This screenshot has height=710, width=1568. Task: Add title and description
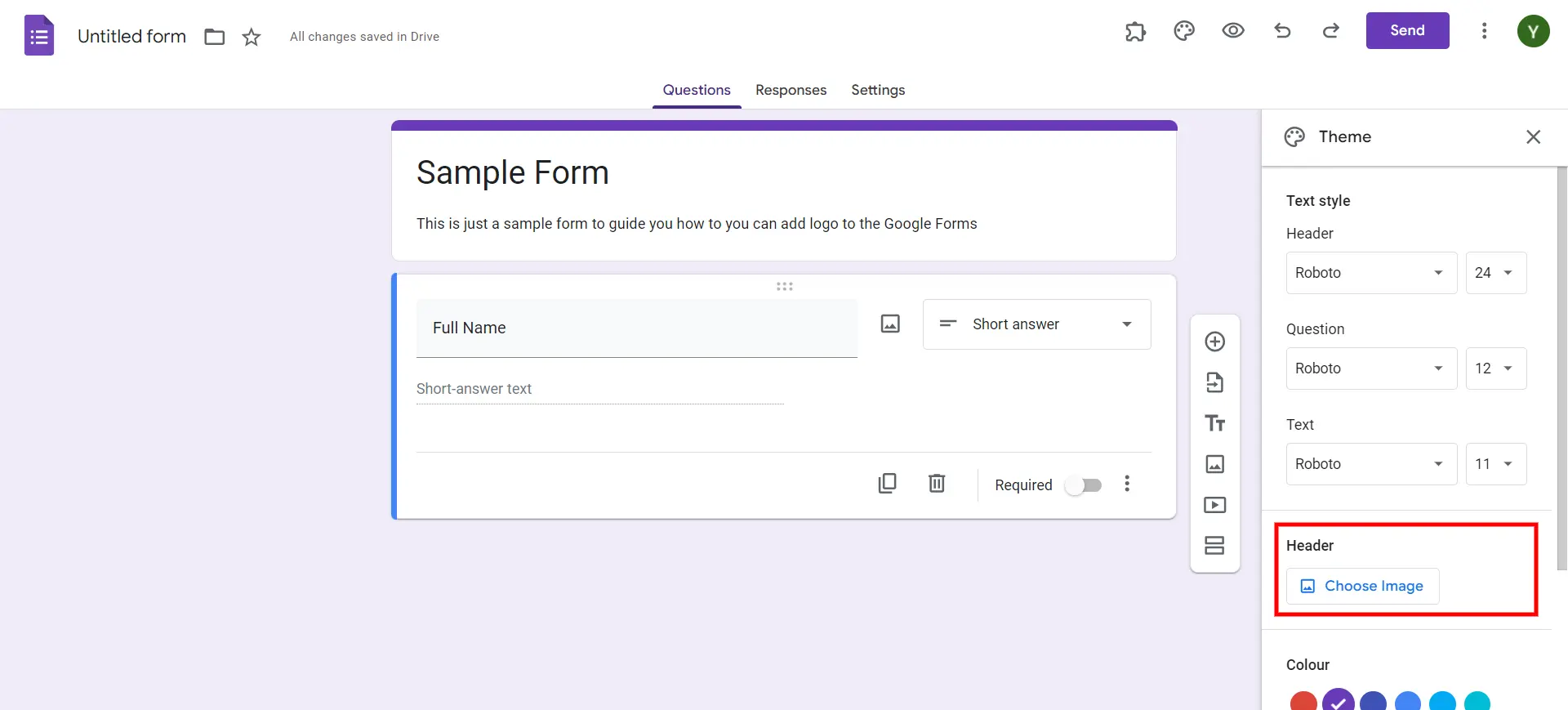click(1215, 423)
